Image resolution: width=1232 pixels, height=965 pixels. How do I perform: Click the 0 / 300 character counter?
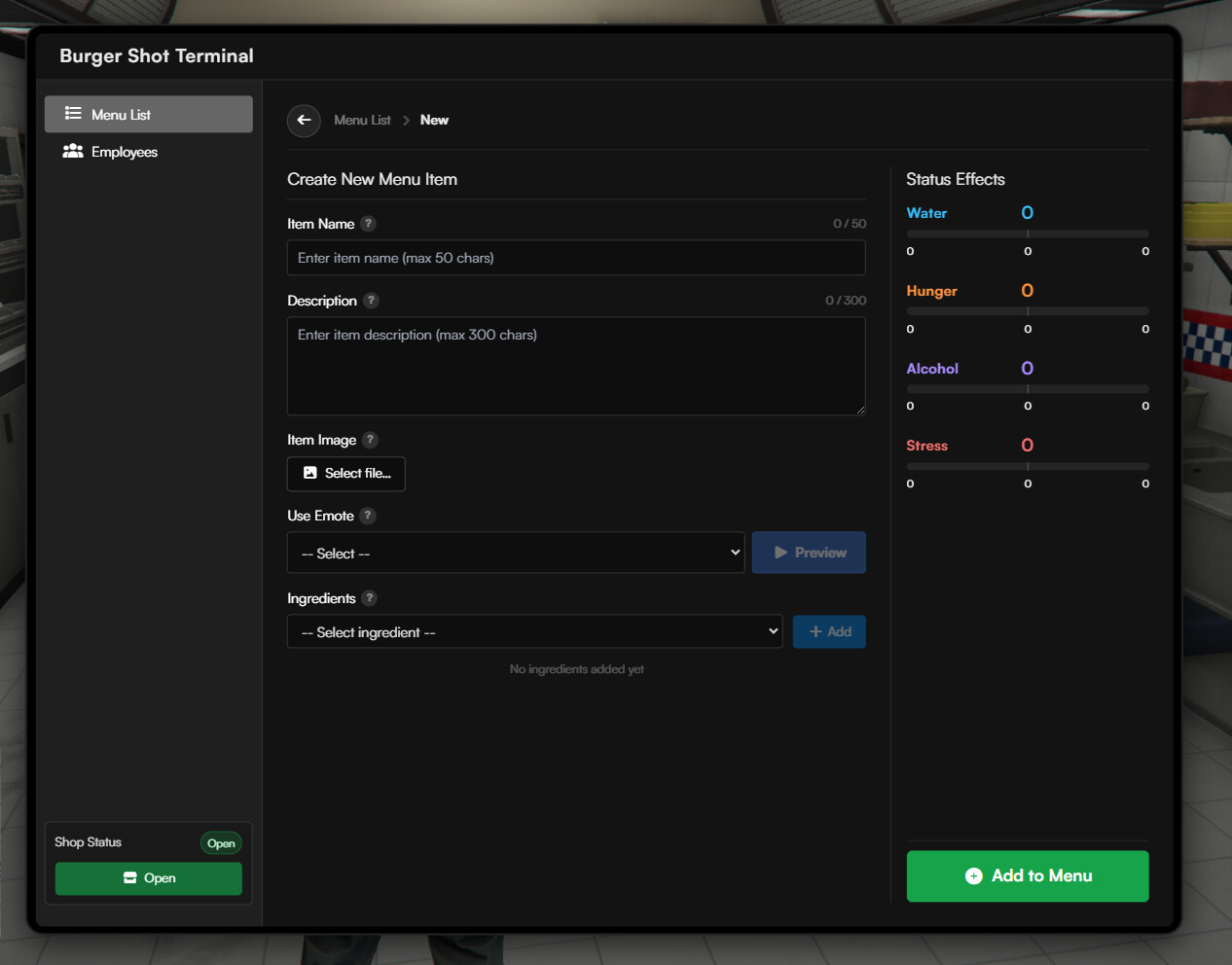pyautogui.click(x=846, y=301)
